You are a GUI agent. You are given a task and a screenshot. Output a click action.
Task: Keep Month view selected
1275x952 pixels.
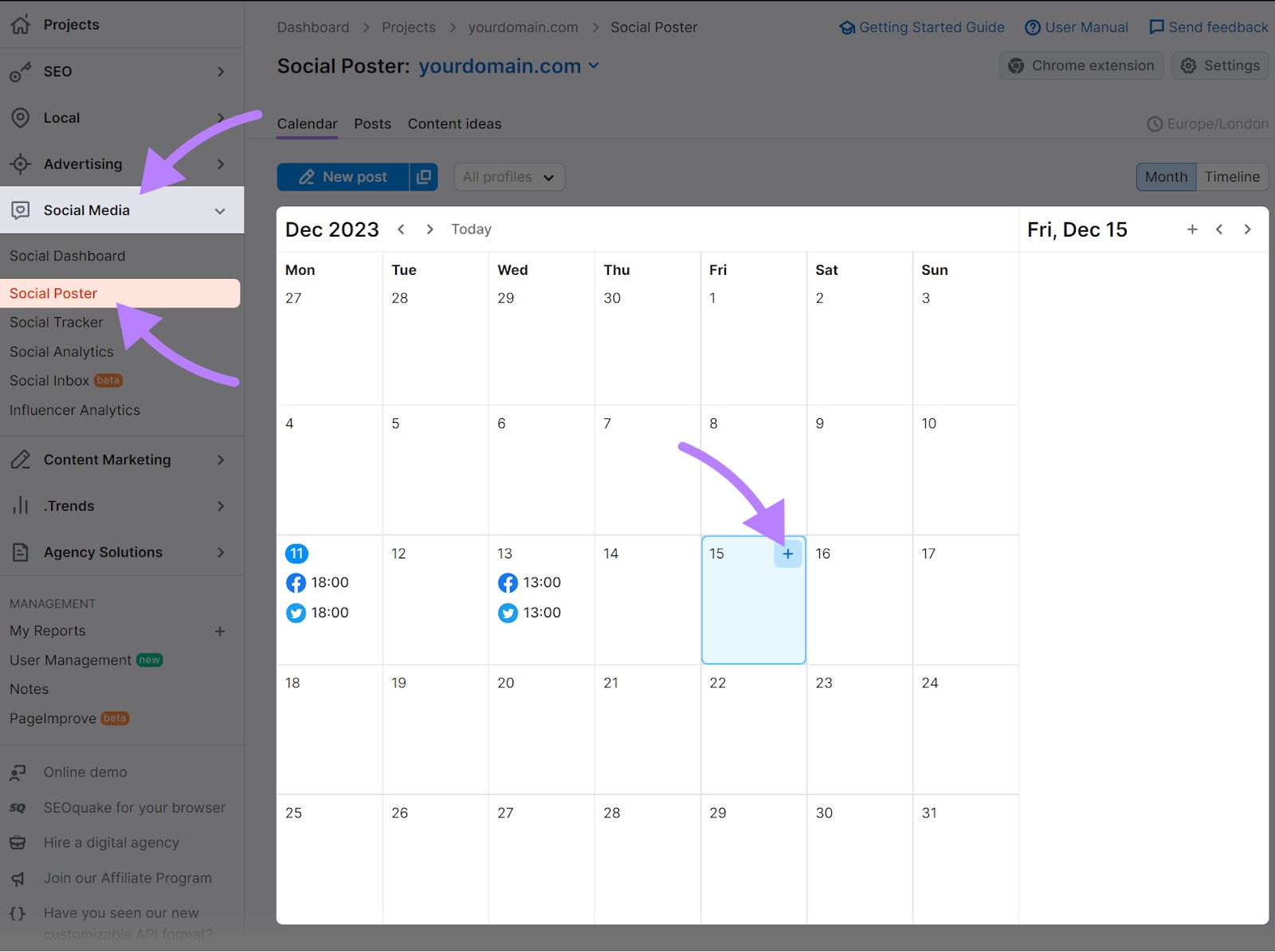pos(1166,176)
